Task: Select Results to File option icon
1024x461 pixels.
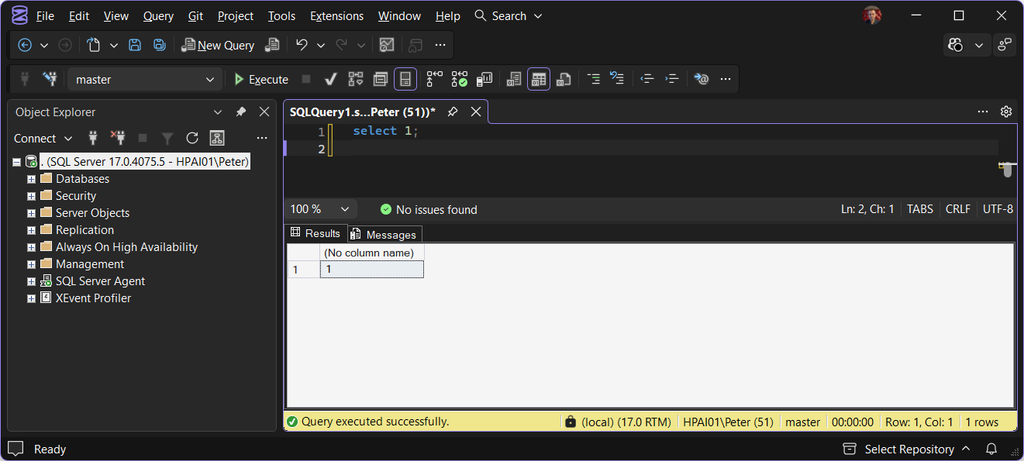Action: pos(563,79)
